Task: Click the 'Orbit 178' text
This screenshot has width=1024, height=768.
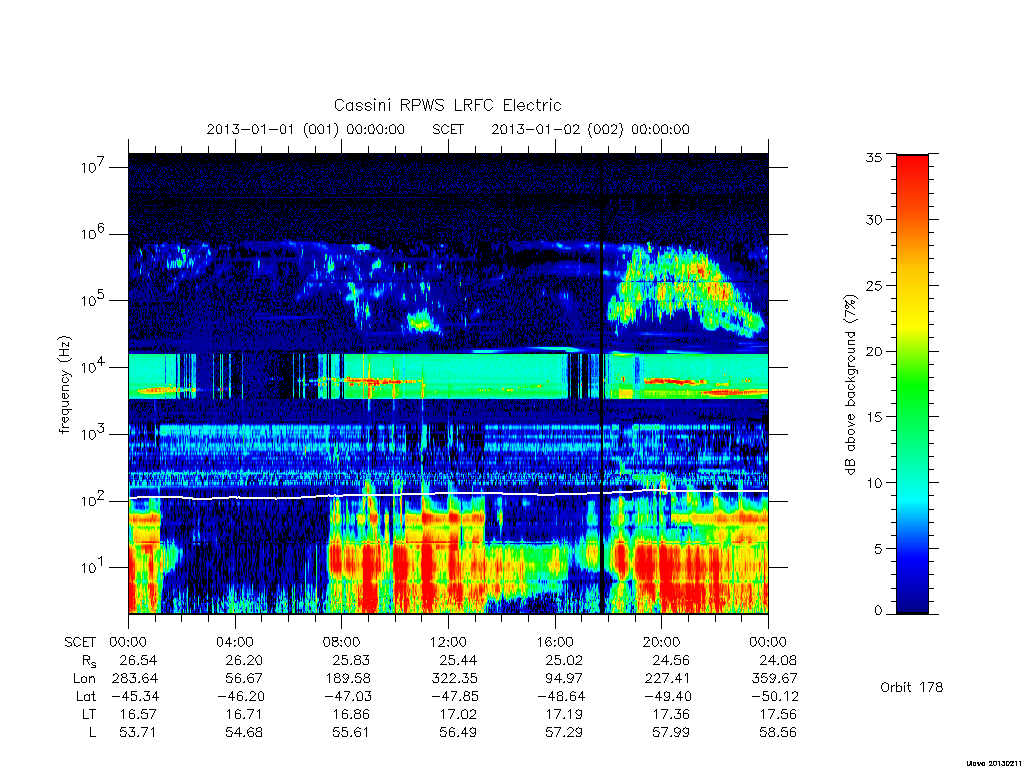Action: coord(912,687)
